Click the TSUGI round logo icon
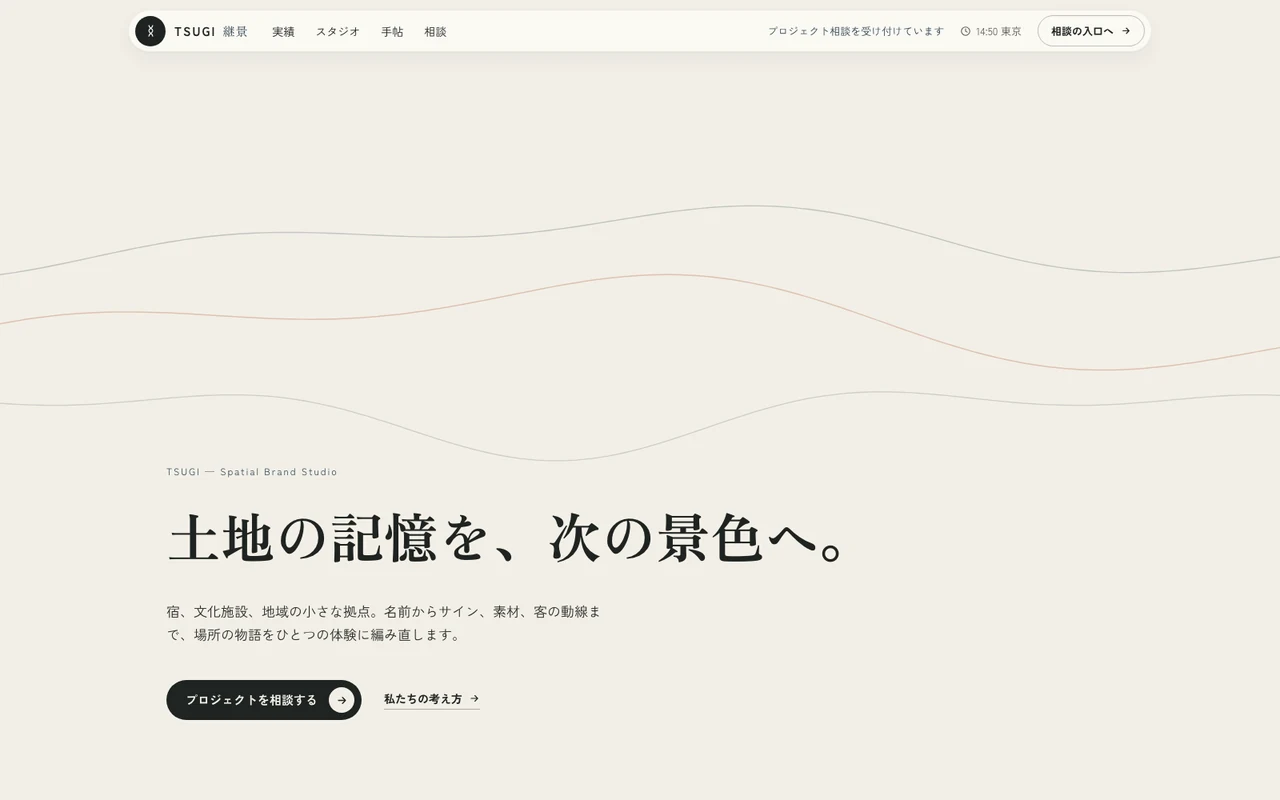Viewport: 1280px width, 800px height. pyautogui.click(x=150, y=31)
